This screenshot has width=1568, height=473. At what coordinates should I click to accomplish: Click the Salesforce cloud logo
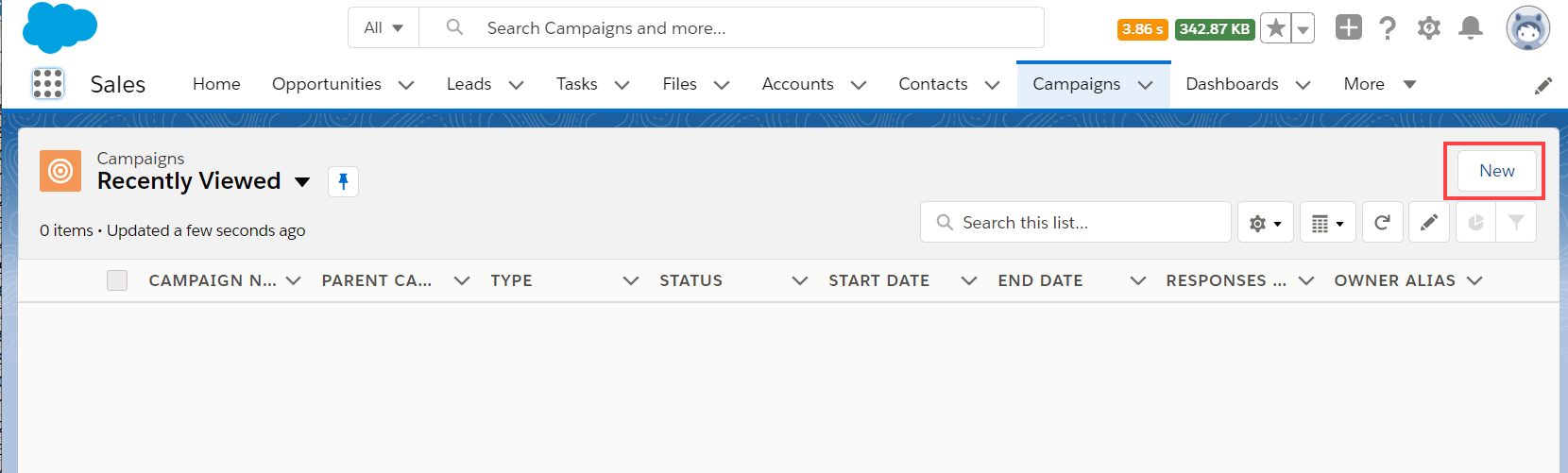click(60, 28)
